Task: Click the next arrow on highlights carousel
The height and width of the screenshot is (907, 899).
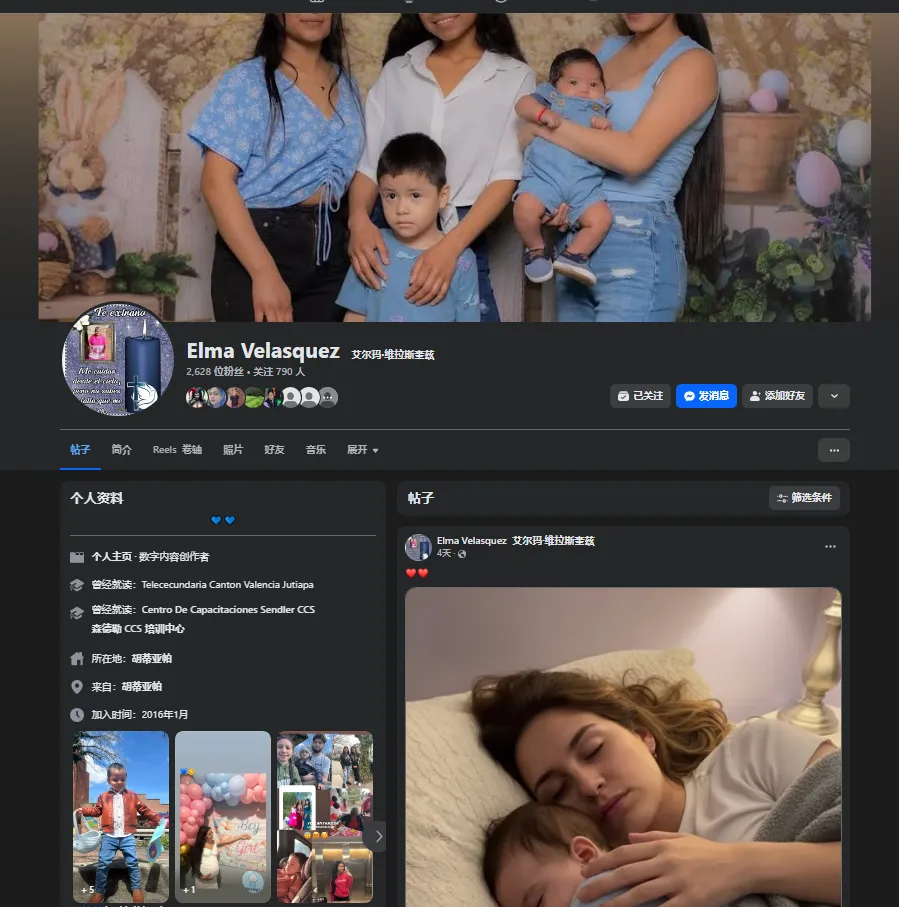Action: pyautogui.click(x=378, y=836)
